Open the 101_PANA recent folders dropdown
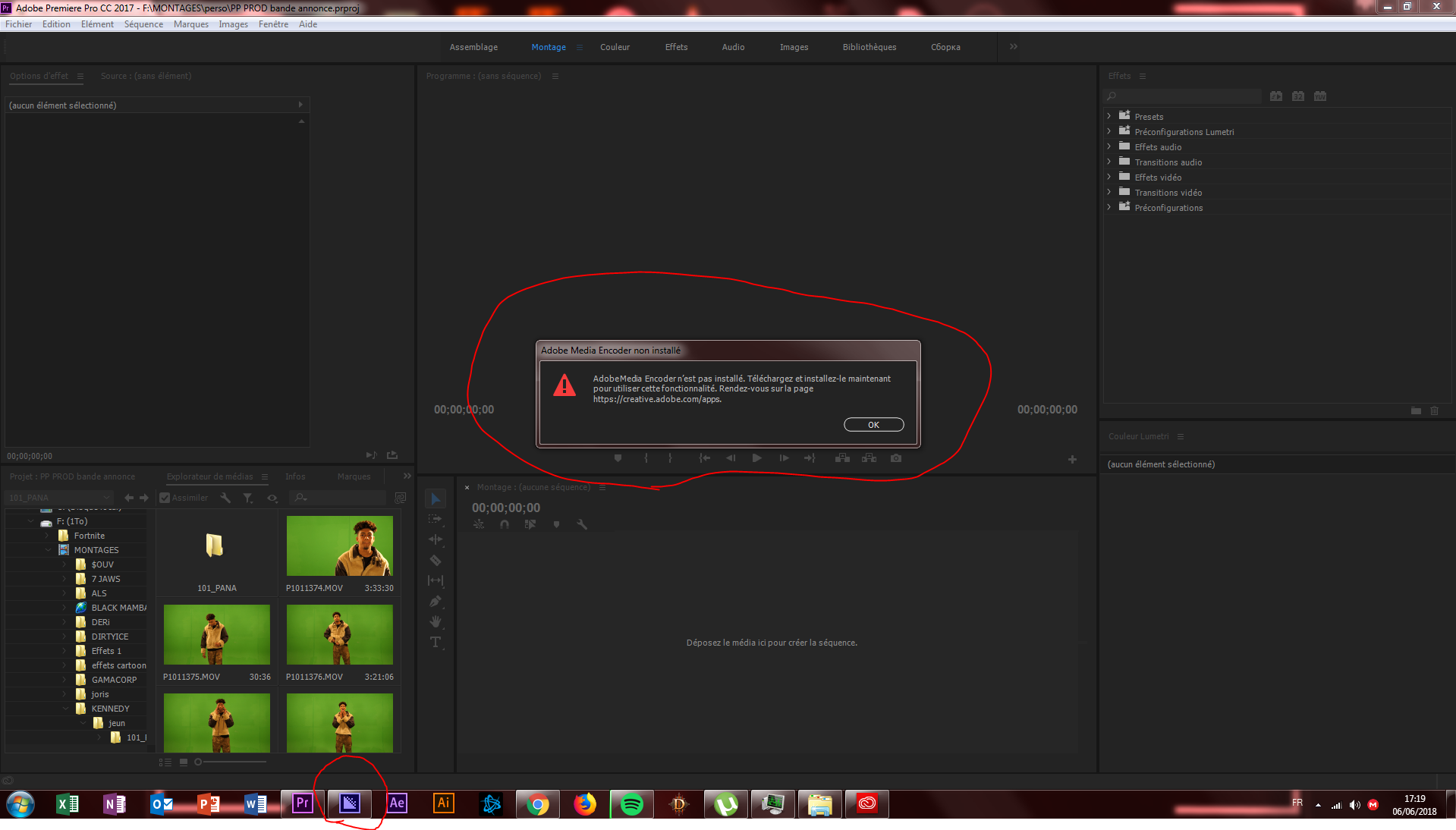This screenshot has height=830, width=1456. 59,498
